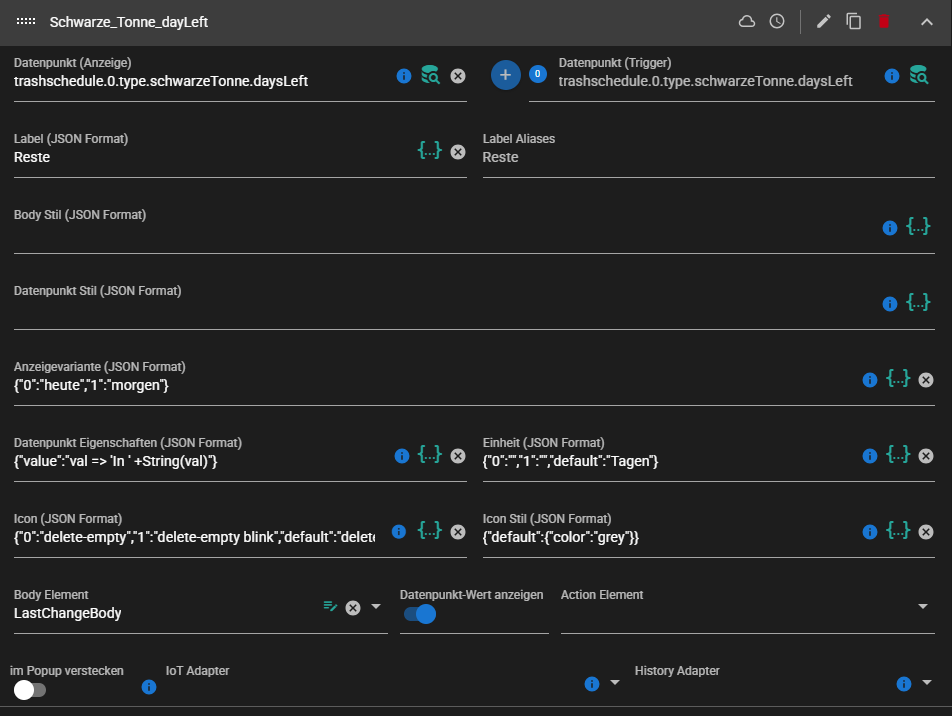Click the clock history icon in header
The width and height of the screenshot is (952, 716).
point(777,21)
